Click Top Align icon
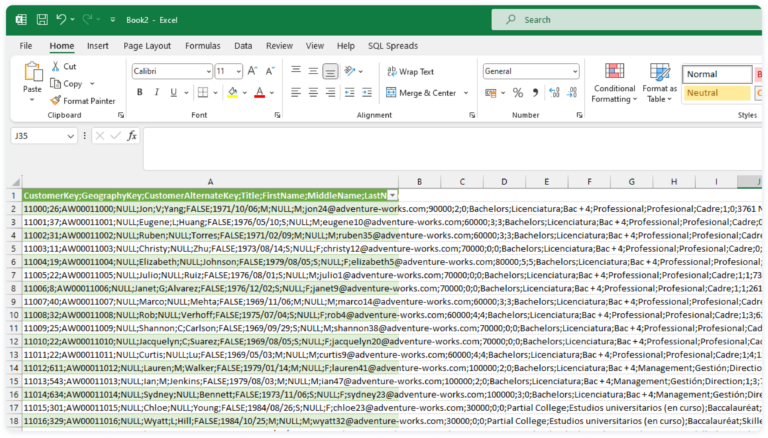768x438 pixels. 296,71
